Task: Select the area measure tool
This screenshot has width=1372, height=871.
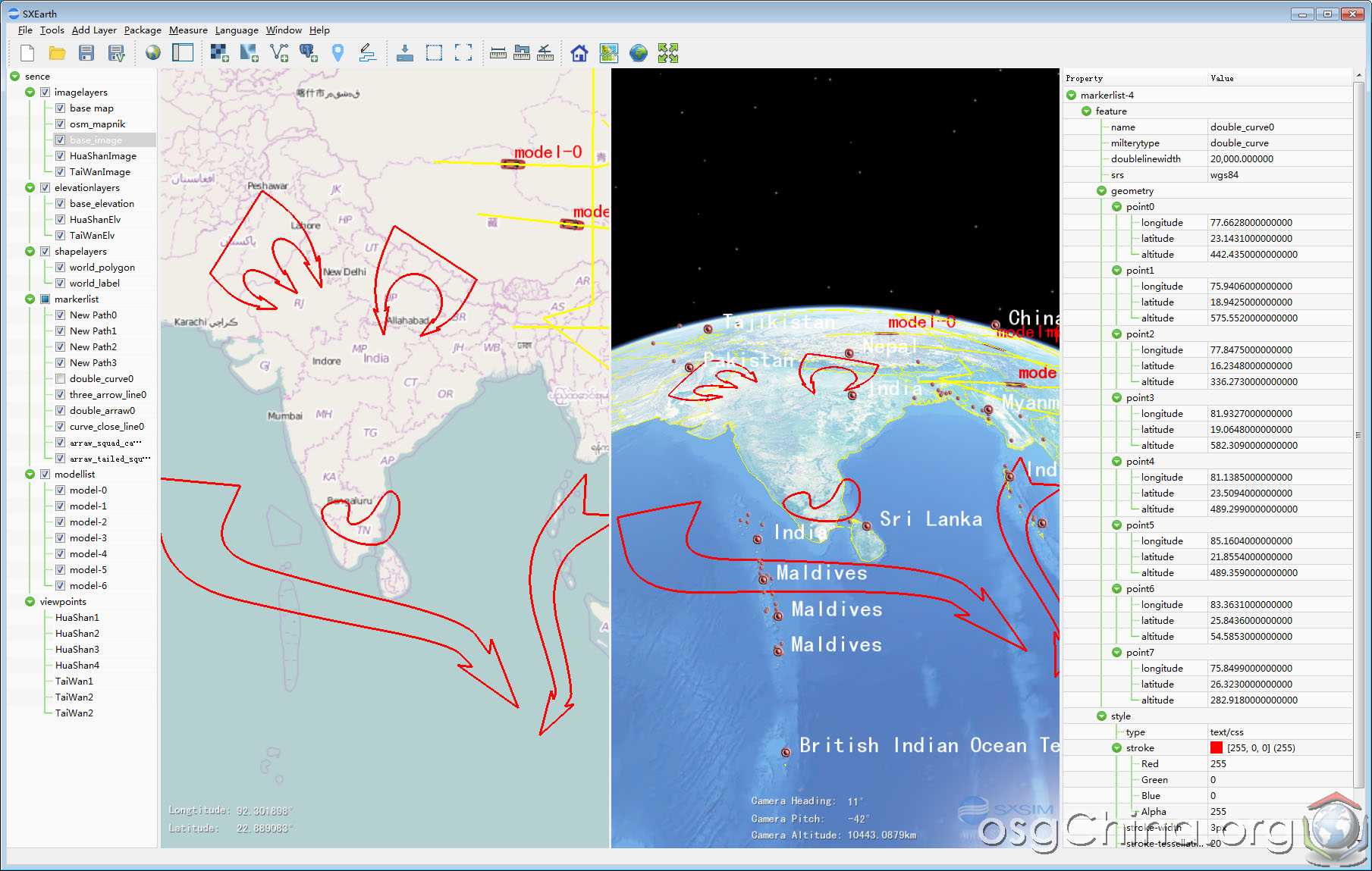Action: tap(522, 52)
